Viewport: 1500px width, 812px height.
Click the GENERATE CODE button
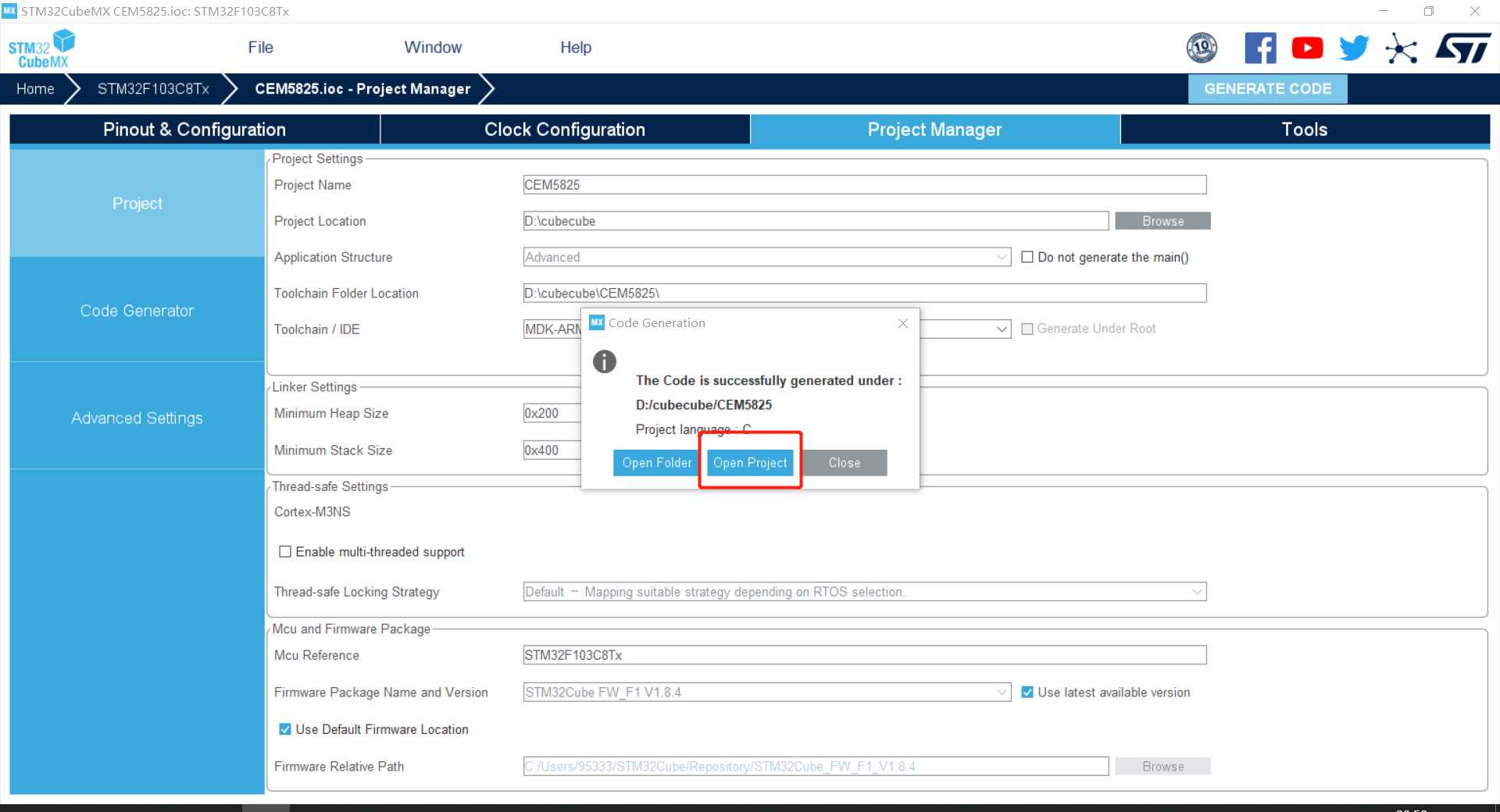1267,89
